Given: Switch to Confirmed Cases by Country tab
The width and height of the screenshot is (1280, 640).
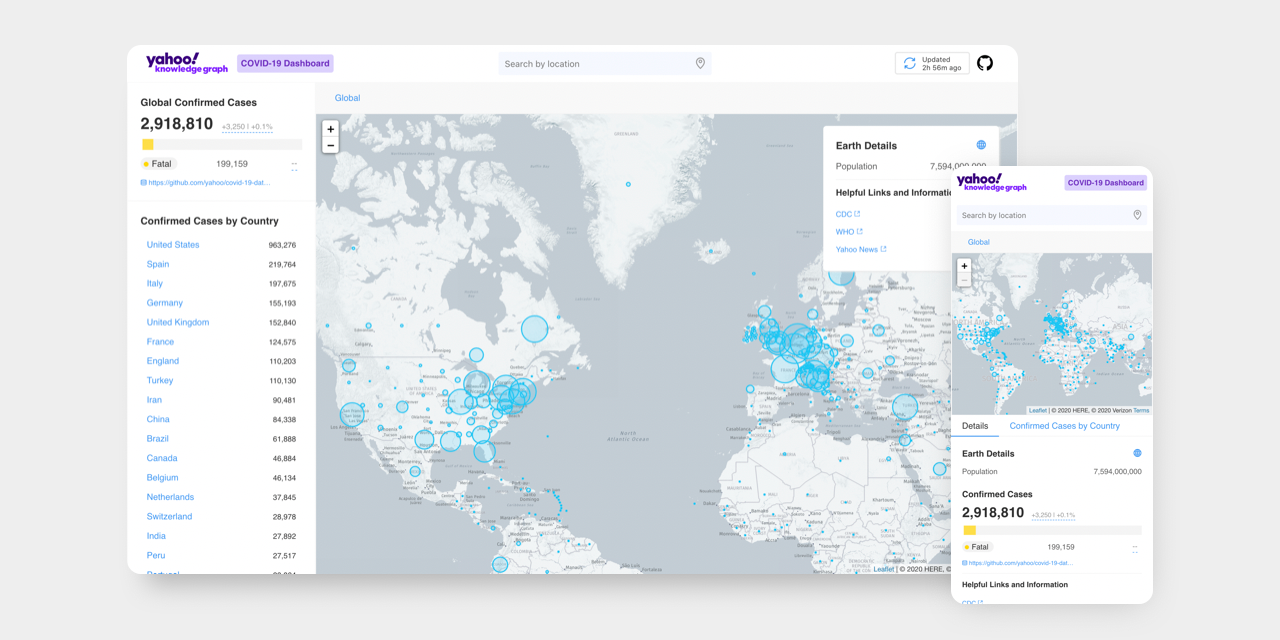Looking at the screenshot, I should coord(1064,426).
